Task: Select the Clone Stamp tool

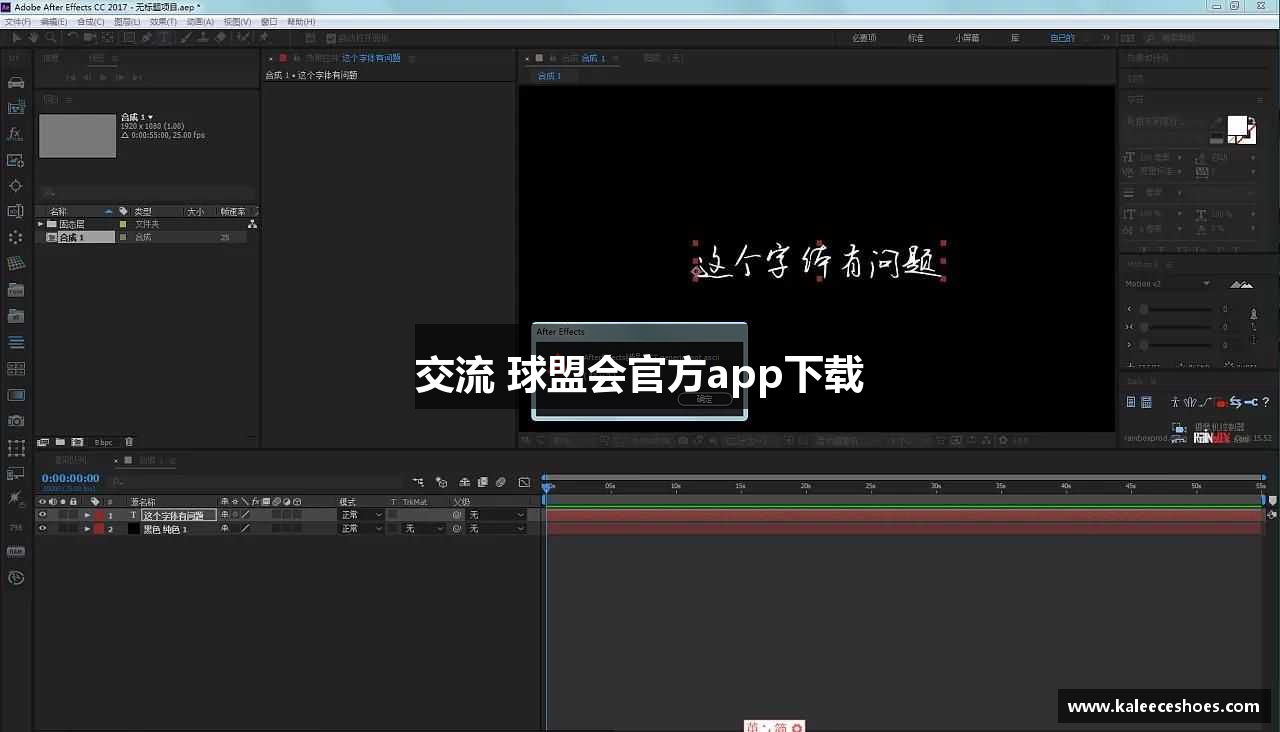Action: [x=203, y=38]
